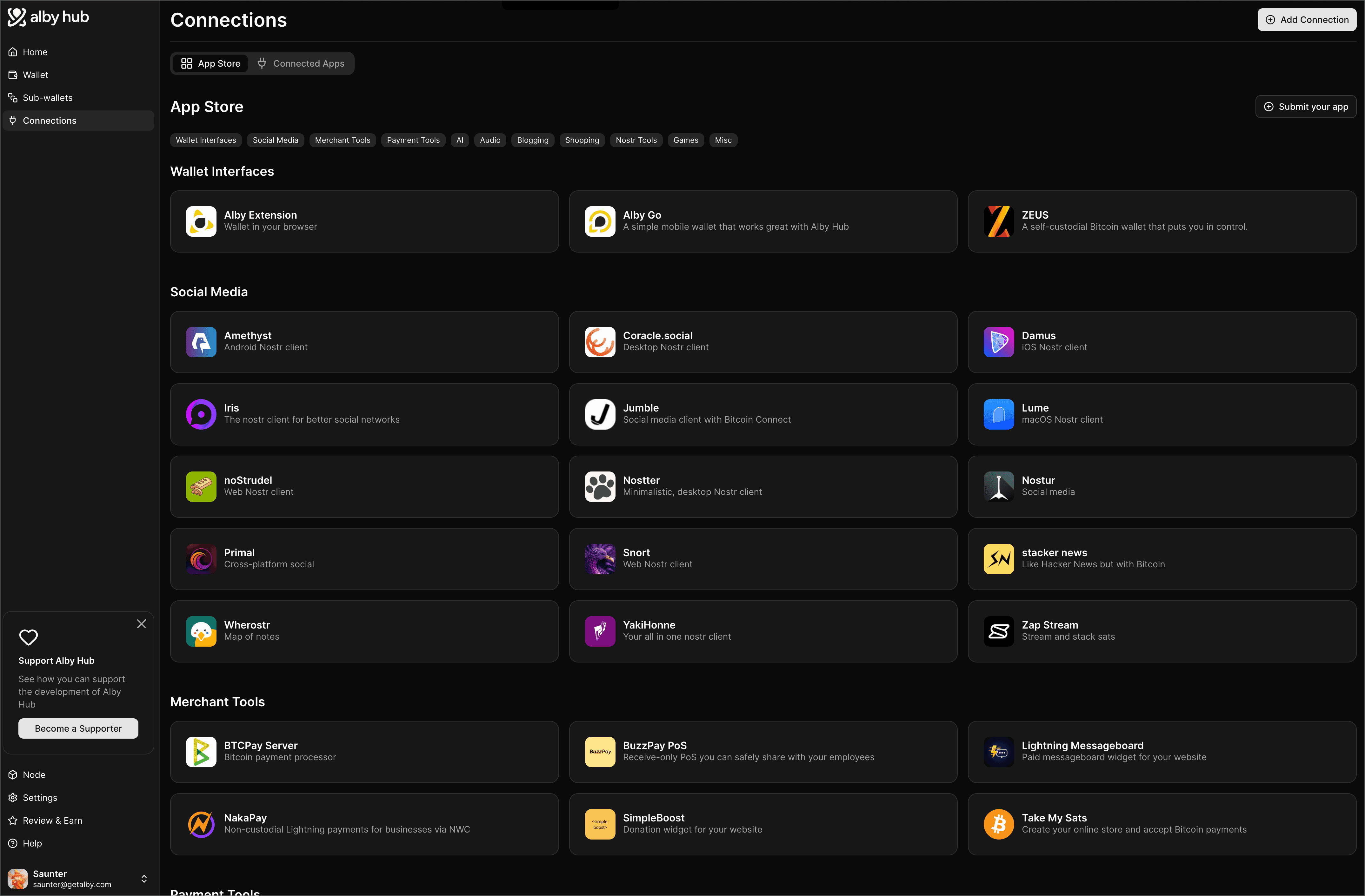This screenshot has width=1365, height=896.
Task: Click the Alby Extension app icon
Action: pyautogui.click(x=201, y=221)
